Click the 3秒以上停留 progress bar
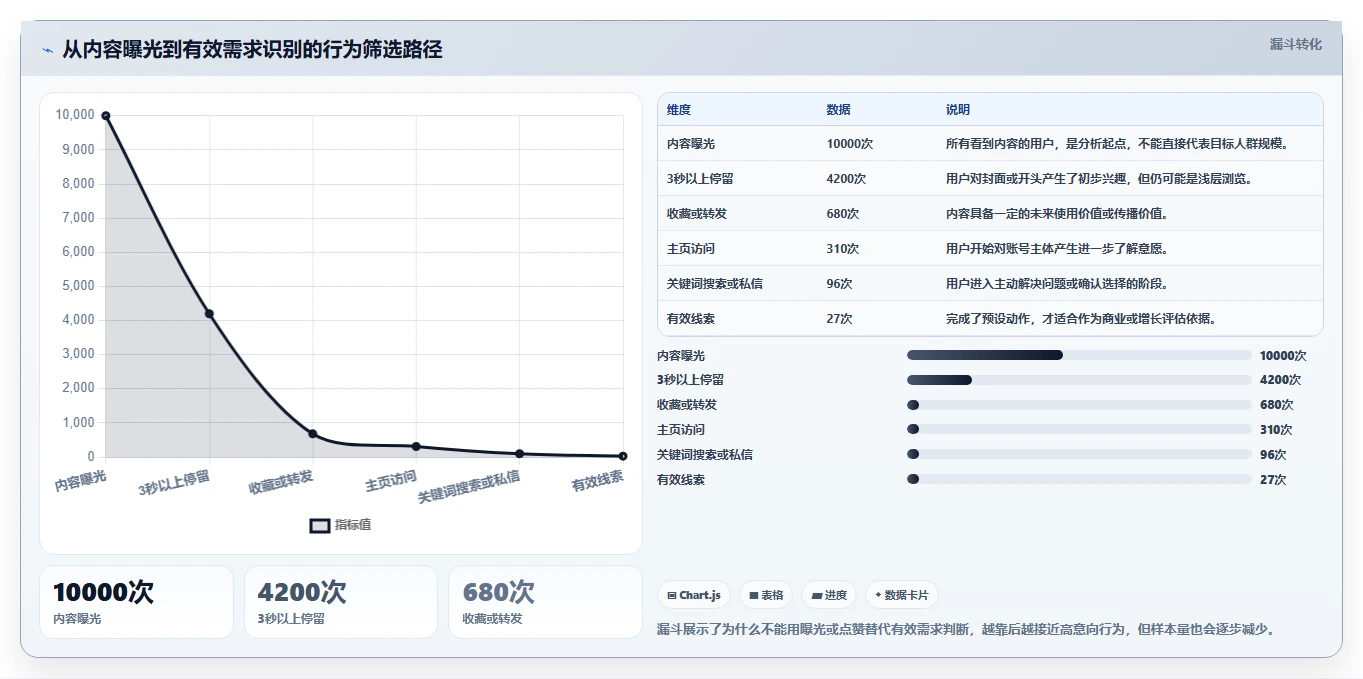Viewport: 1363px width, 679px height. [x=1079, y=380]
